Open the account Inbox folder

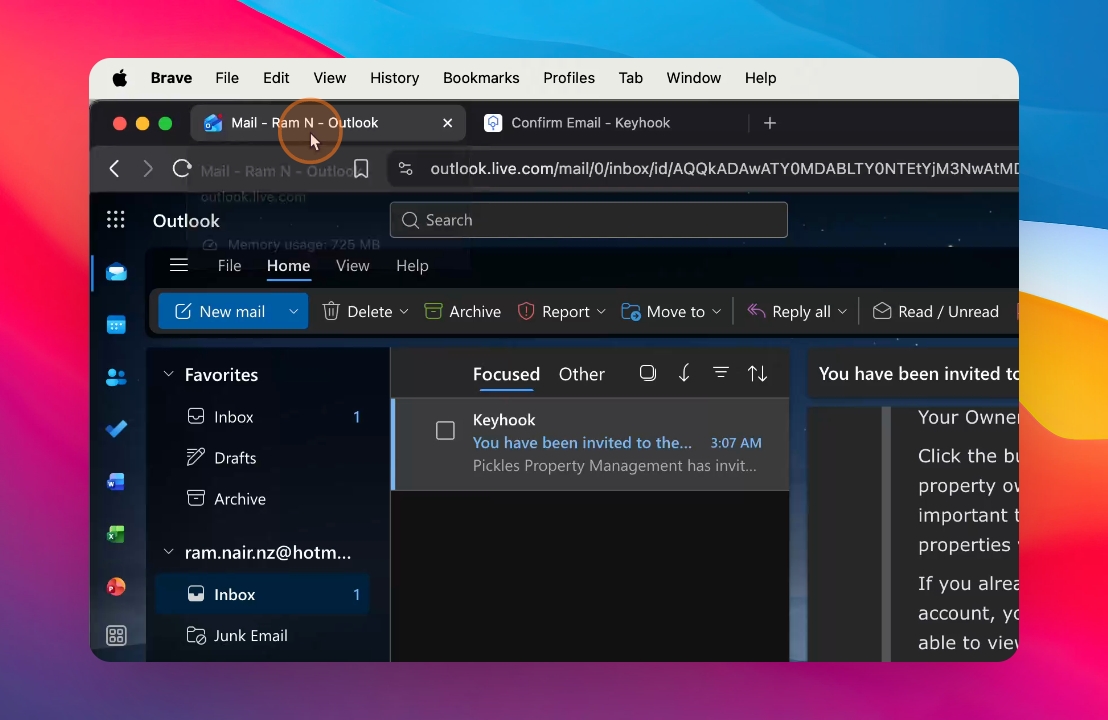(262, 594)
